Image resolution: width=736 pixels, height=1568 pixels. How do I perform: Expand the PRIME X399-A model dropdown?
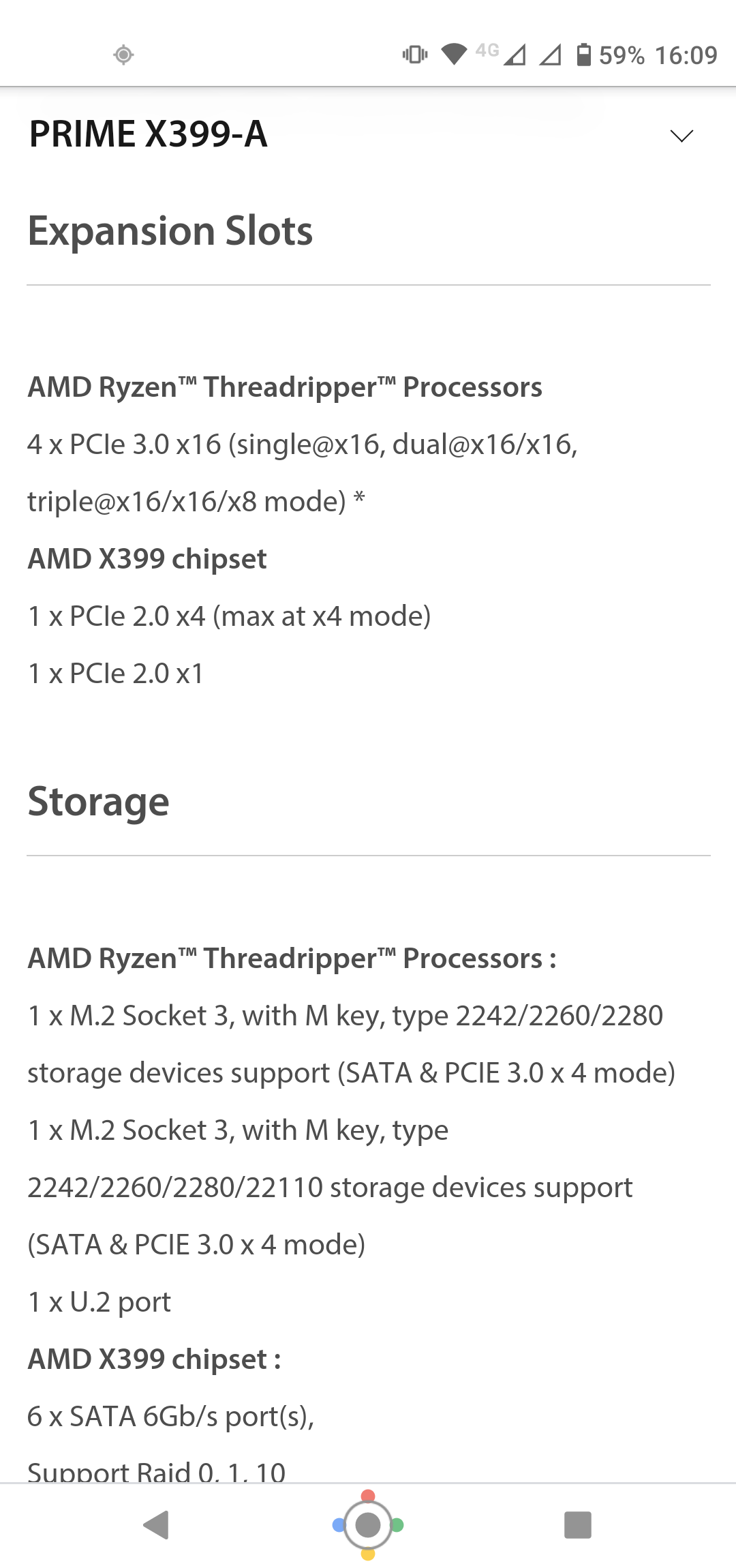[681, 136]
